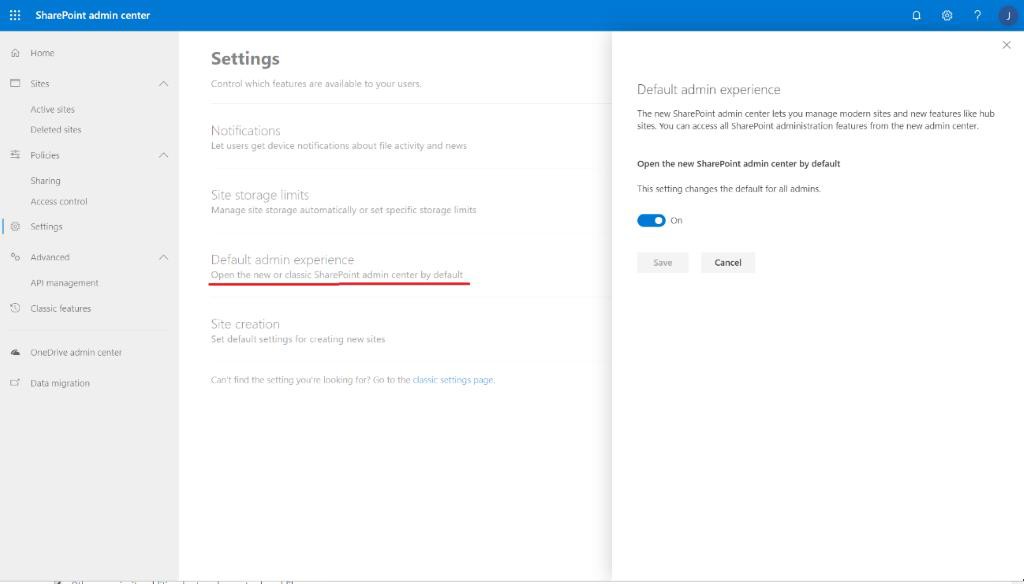Open the Notifications setting
This screenshot has height=584, width=1024.
246,131
